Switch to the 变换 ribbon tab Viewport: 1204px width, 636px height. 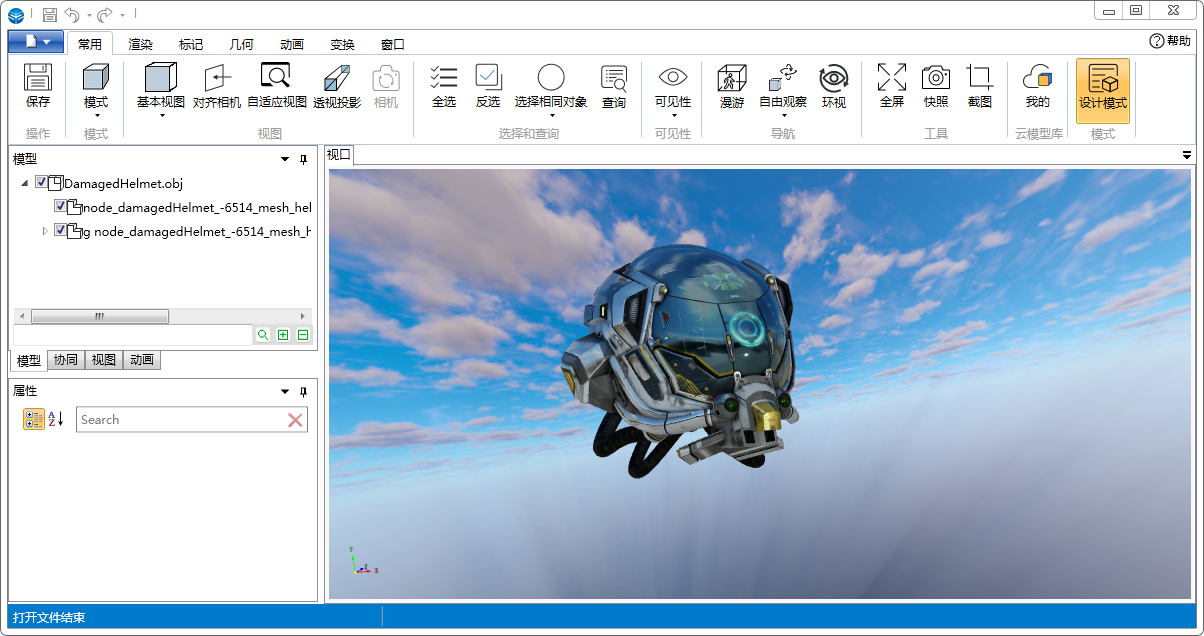coord(342,44)
